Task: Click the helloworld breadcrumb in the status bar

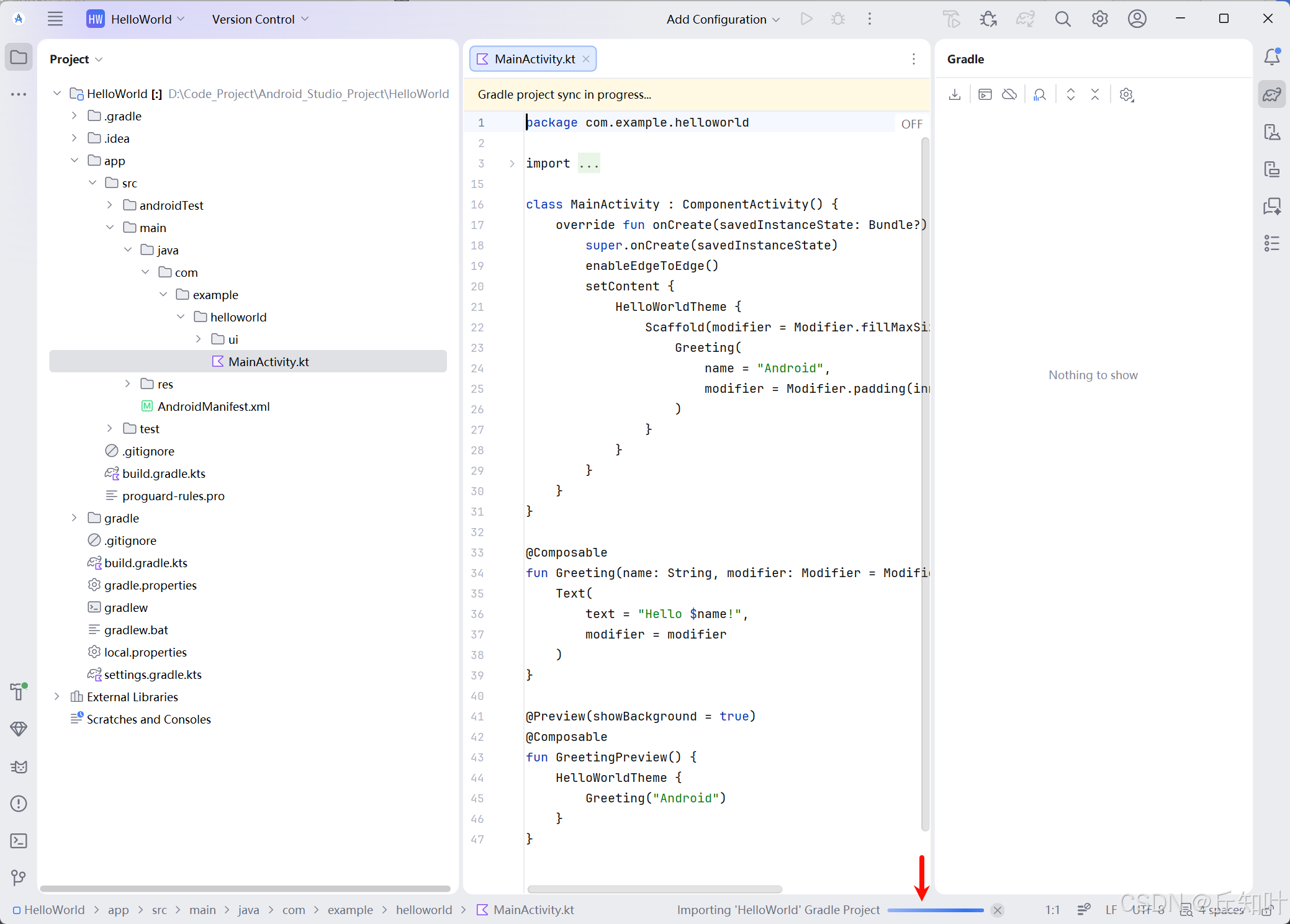Action: [424, 910]
